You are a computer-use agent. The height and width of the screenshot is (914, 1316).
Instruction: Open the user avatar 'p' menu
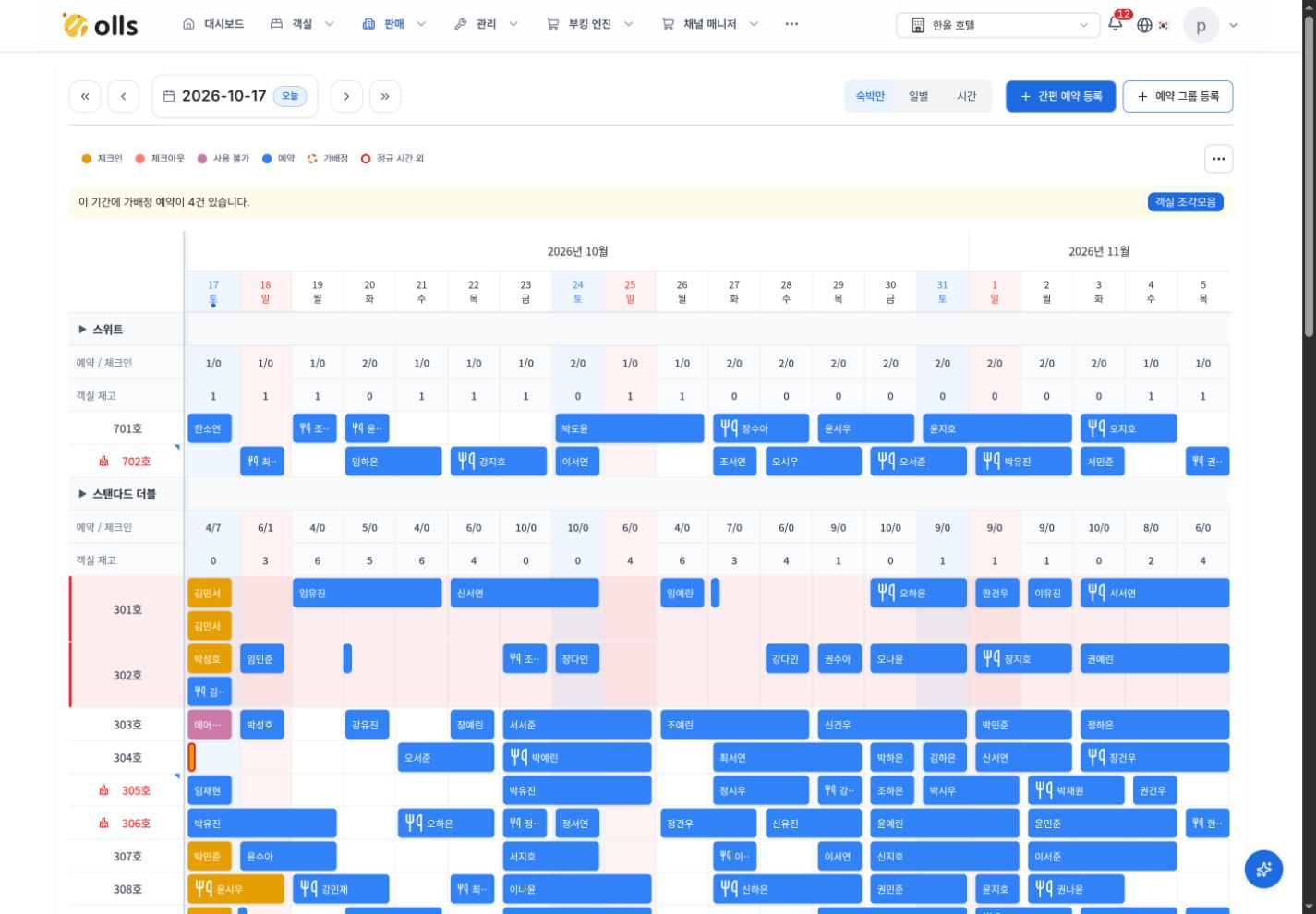pyautogui.click(x=1201, y=25)
